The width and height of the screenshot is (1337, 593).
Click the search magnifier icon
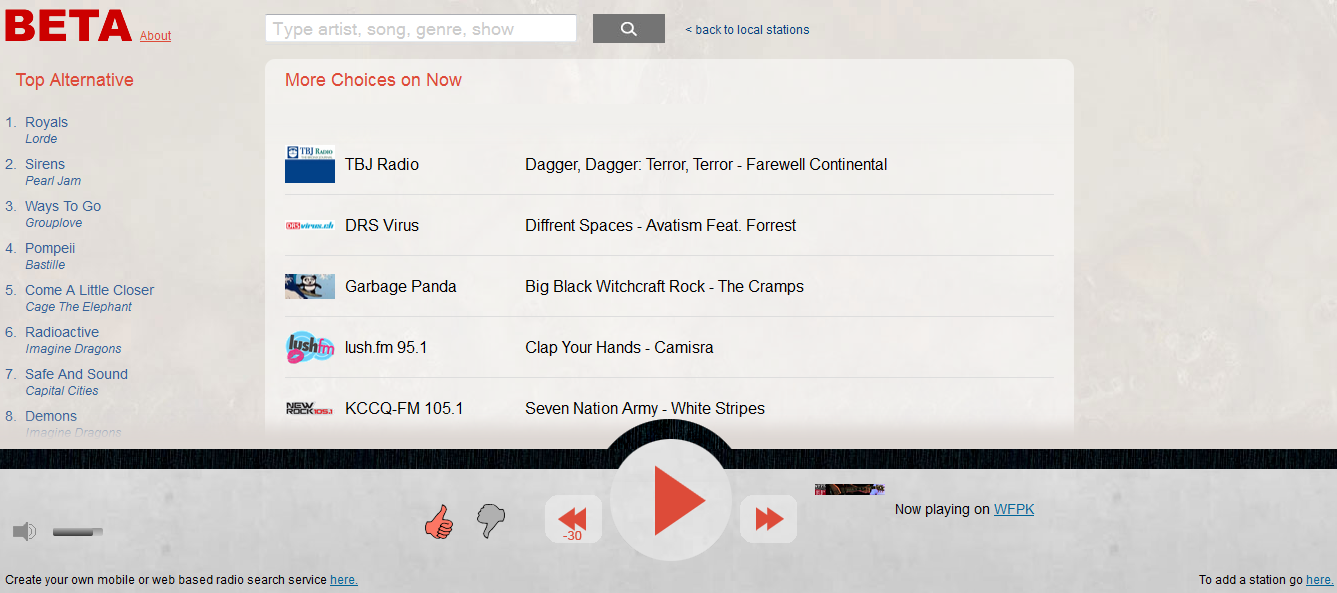[628, 28]
